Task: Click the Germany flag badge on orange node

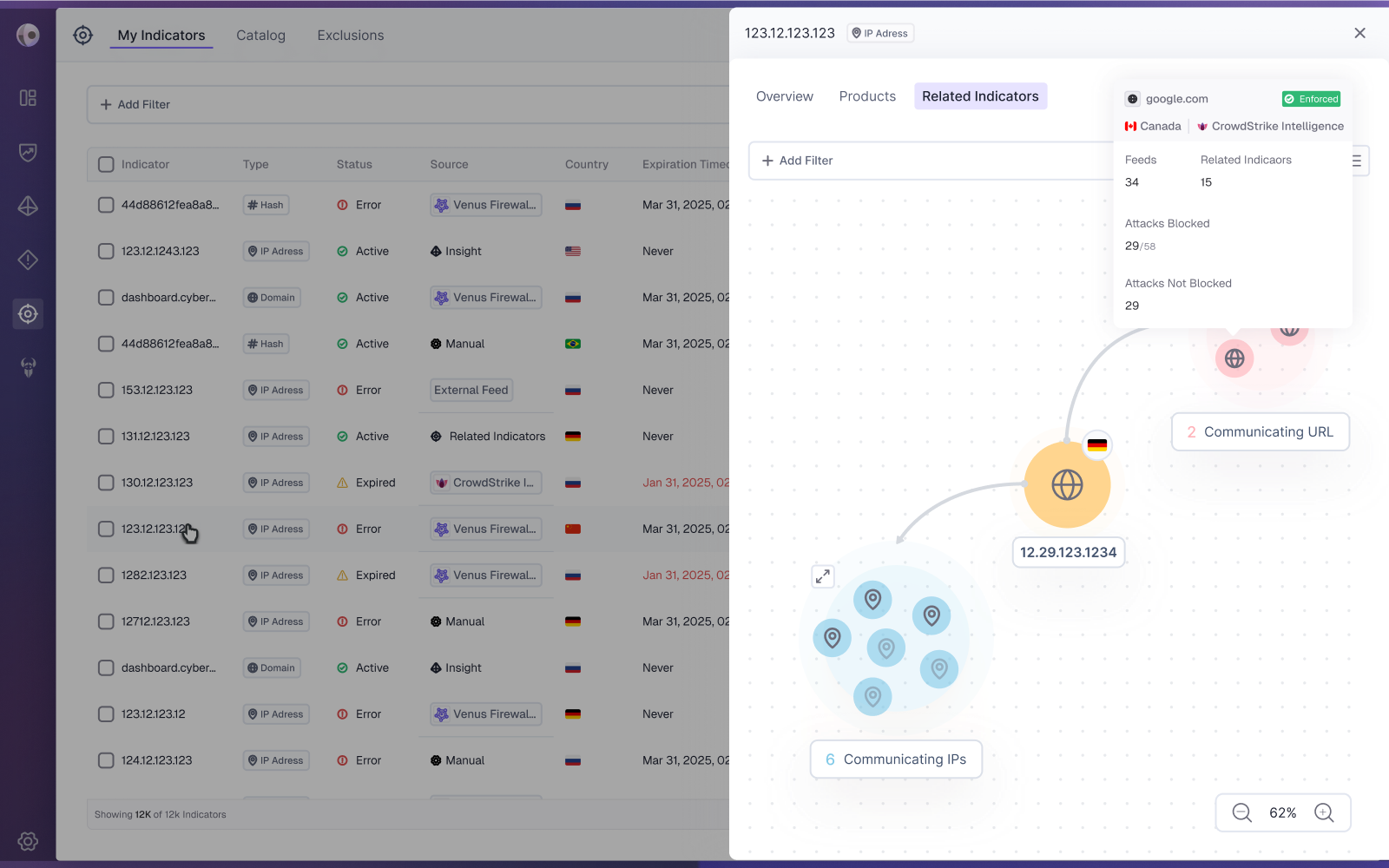Action: coord(1097,445)
